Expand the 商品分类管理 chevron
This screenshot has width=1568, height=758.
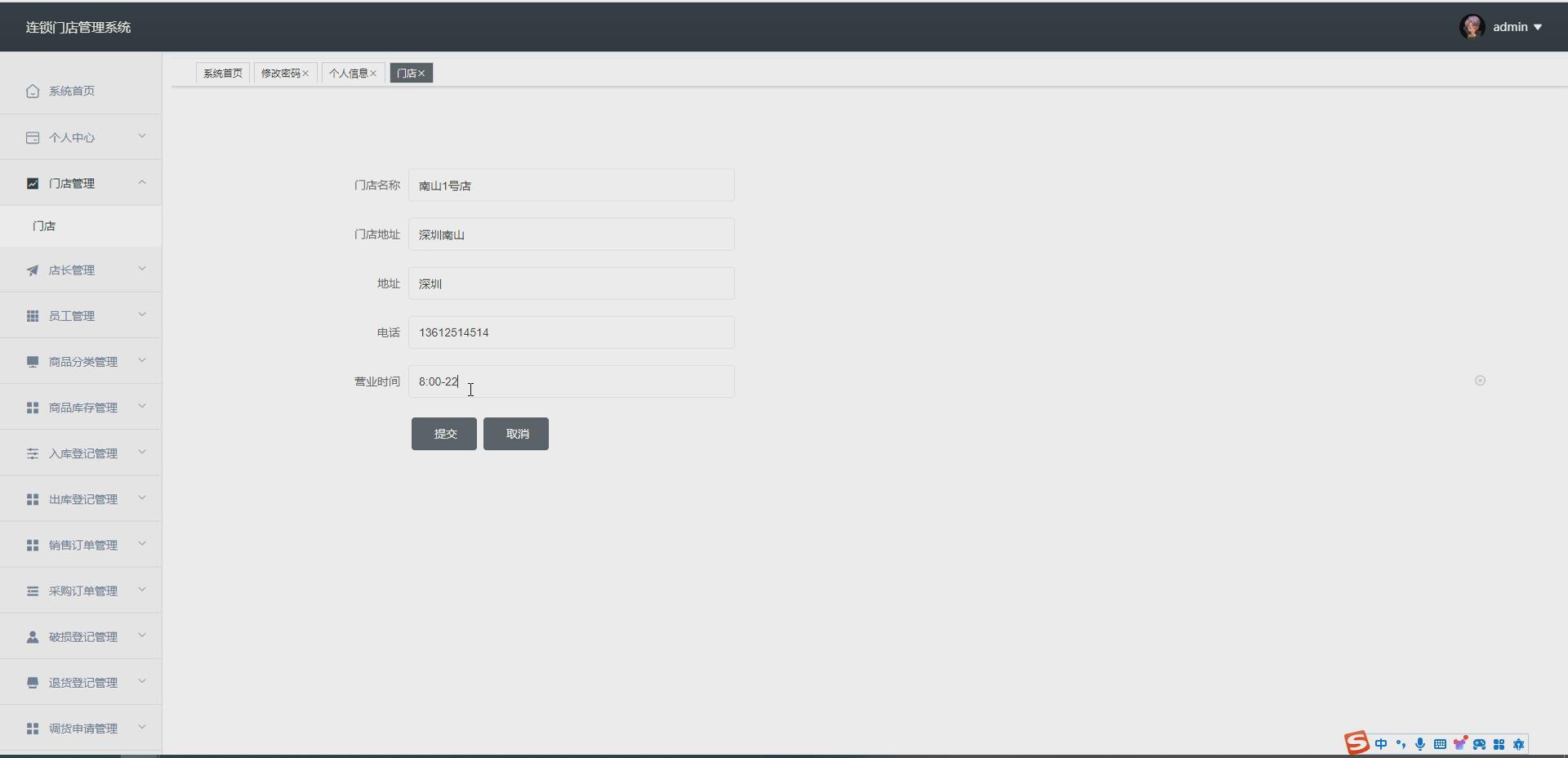click(x=142, y=360)
